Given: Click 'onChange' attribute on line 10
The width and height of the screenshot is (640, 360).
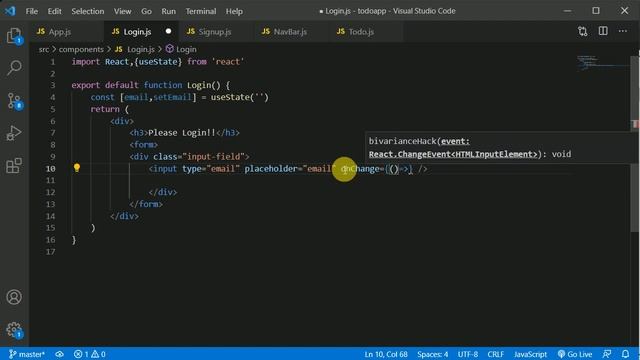Looking at the screenshot, I should (360, 169).
